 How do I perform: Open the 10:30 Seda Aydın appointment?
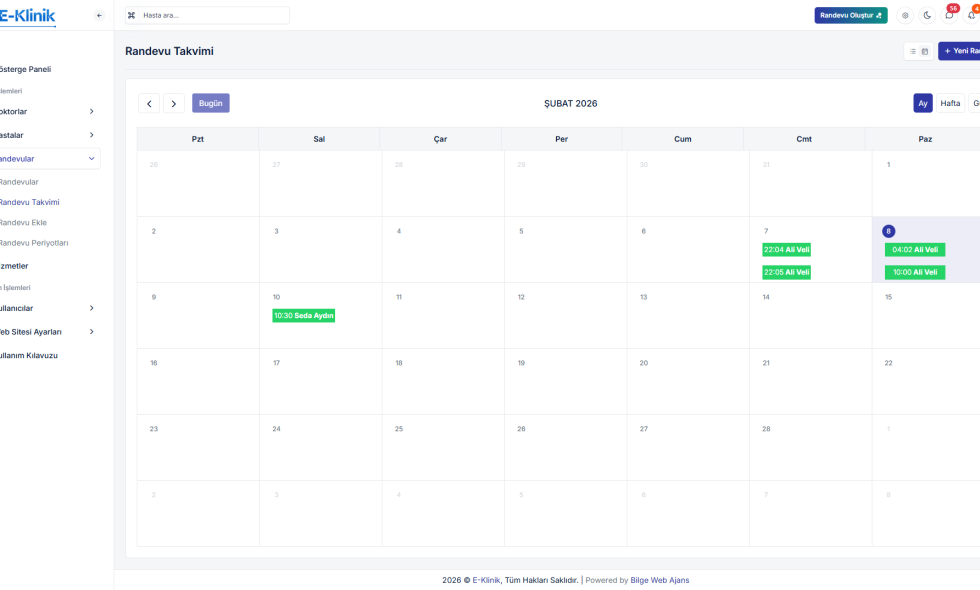[x=303, y=315]
